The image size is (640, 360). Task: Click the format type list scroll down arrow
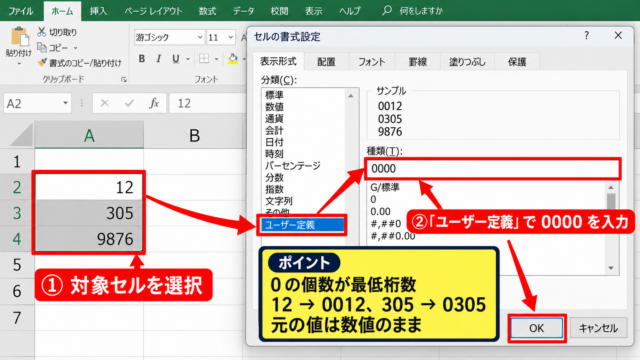pyautogui.click(x=611, y=268)
